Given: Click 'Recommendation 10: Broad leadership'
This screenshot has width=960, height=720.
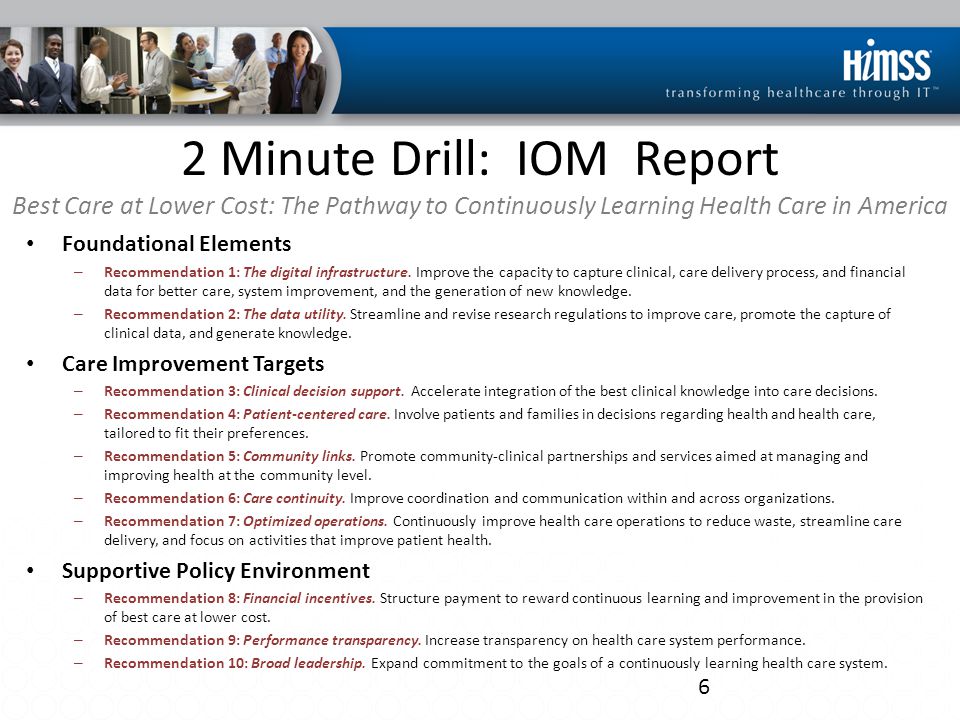Looking at the screenshot, I should pyautogui.click(x=235, y=663).
